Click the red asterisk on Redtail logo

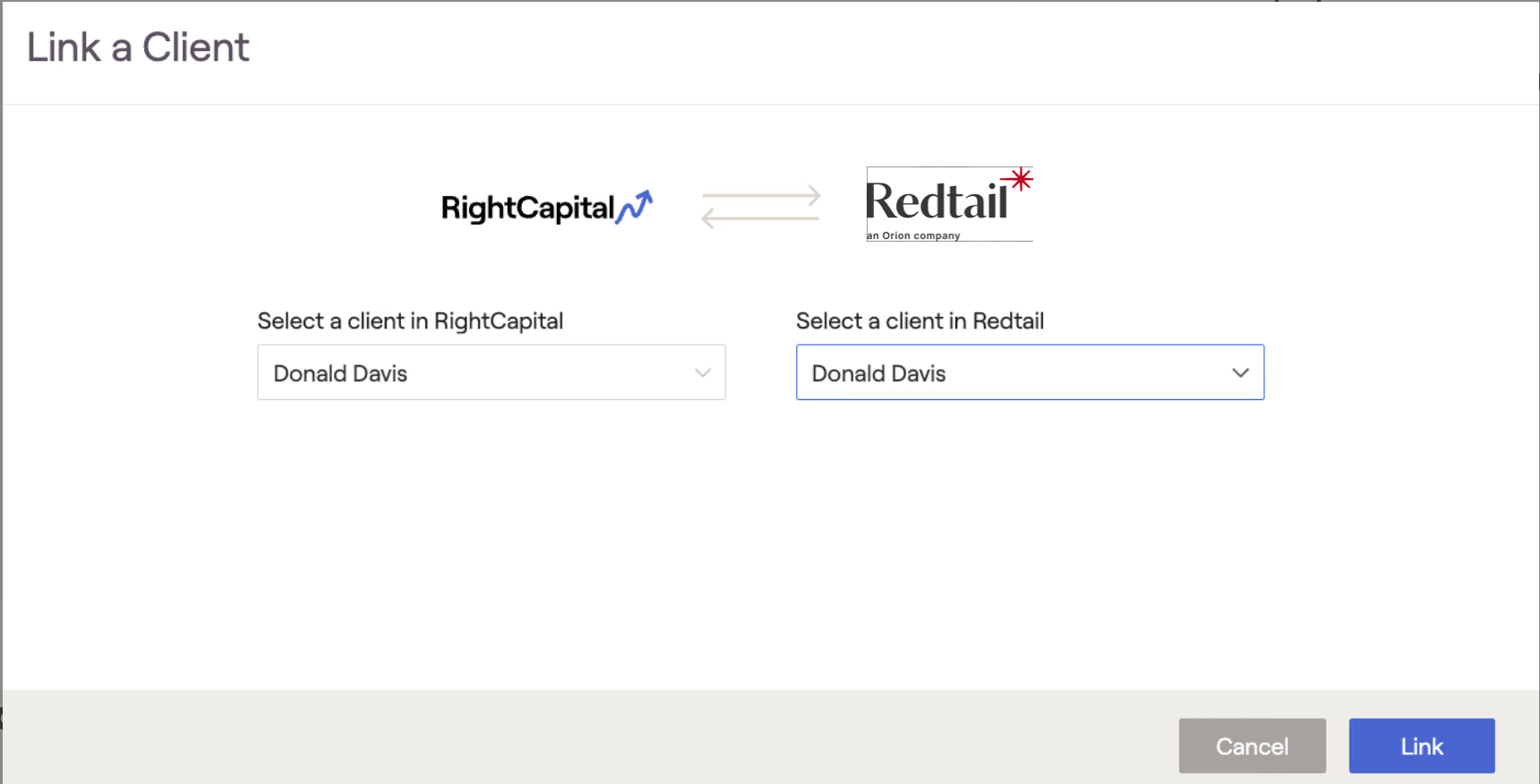[1018, 180]
